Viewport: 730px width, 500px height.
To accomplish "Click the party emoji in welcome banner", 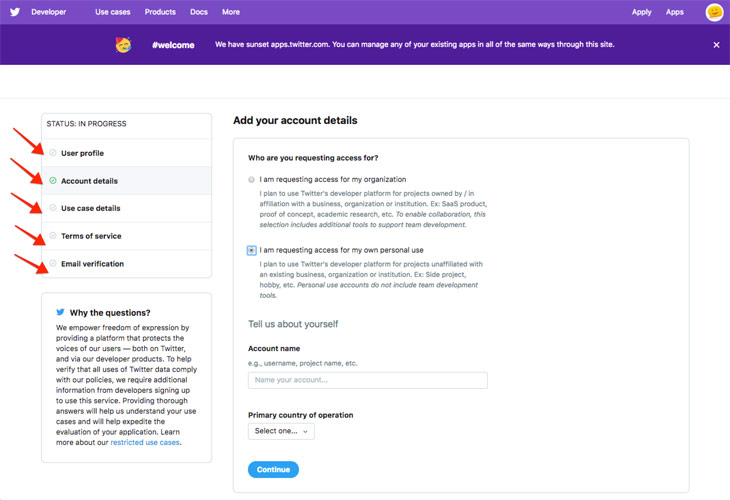I will (x=123, y=44).
